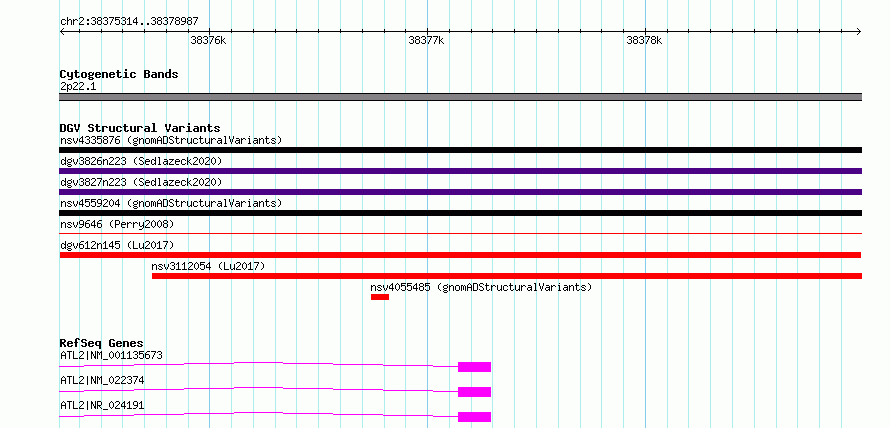Click magenta exon block of ATL2|NR_024191
This screenshot has width=890, height=428.
point(475,417)
